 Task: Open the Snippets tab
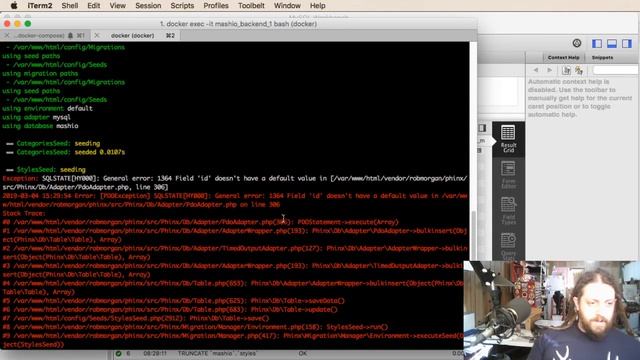click(602, 58)
